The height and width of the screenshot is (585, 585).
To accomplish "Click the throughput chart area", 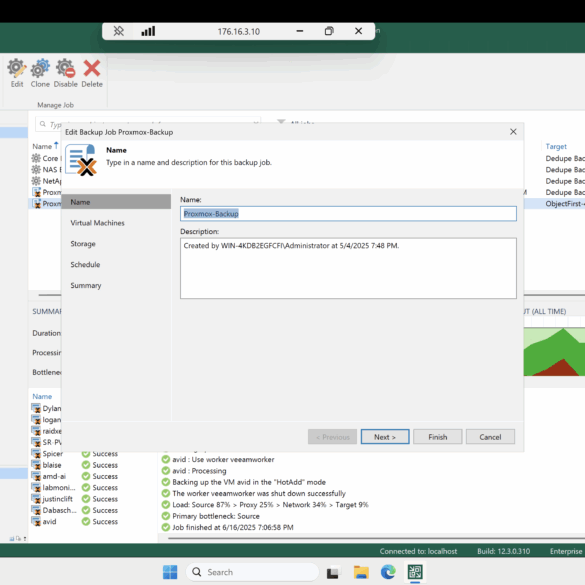I will pyautogui.click(x=554, y=351).
